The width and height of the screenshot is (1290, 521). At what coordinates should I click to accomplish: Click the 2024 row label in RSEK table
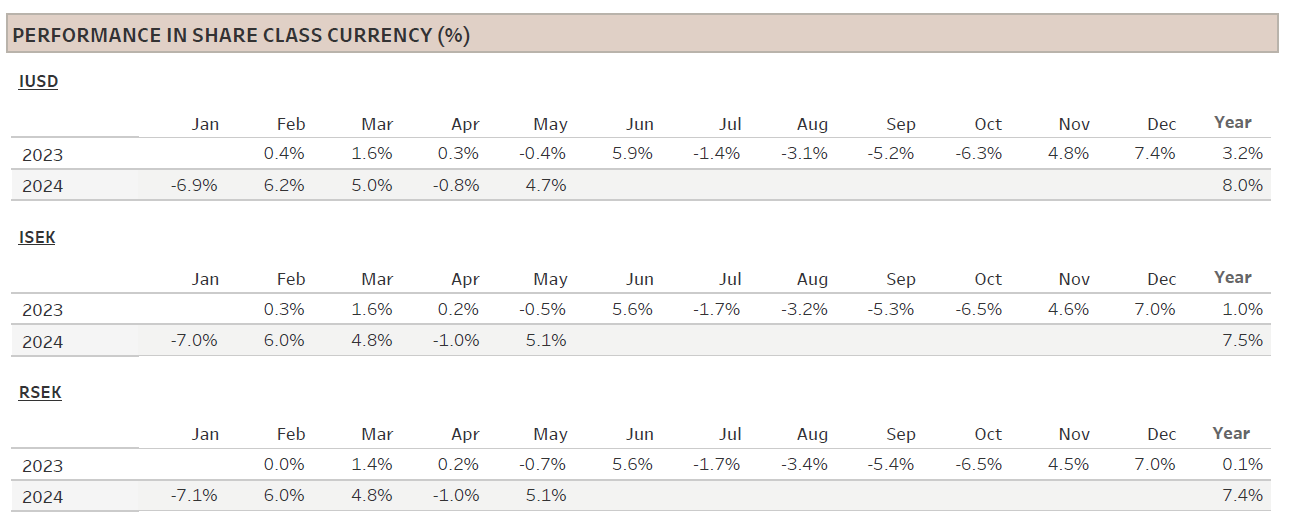[42, 497]
